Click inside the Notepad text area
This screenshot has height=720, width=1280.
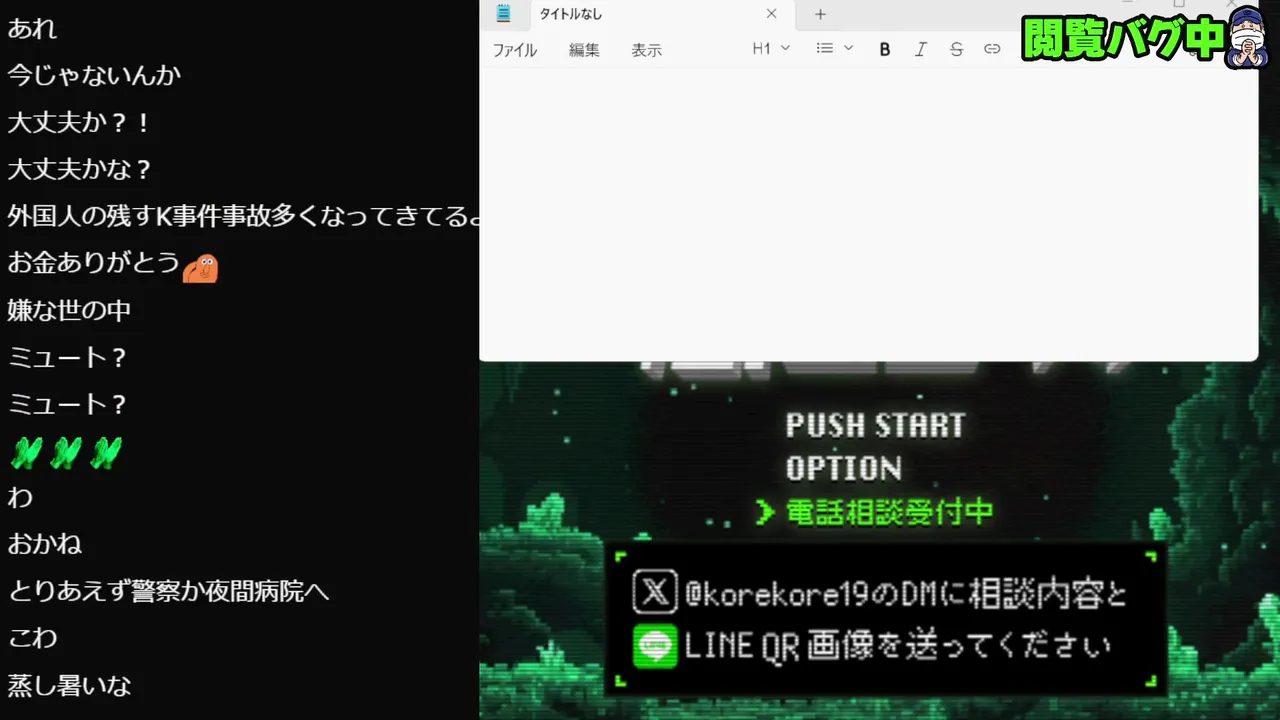868,213
